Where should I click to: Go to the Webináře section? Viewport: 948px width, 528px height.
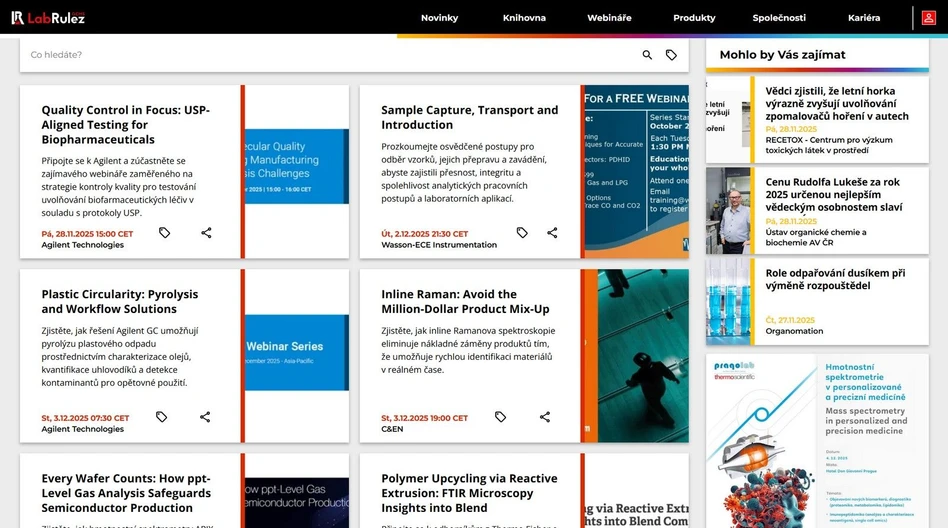coord(609,18)
